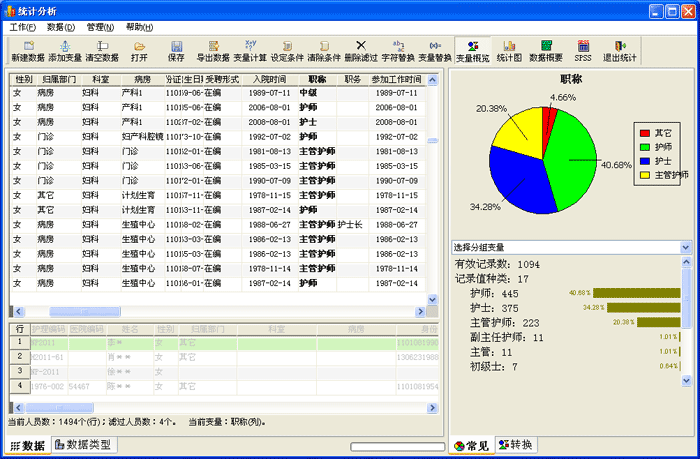Click the blue 护士 legend swatch
The image size is (700, 459).
[645, 161]
